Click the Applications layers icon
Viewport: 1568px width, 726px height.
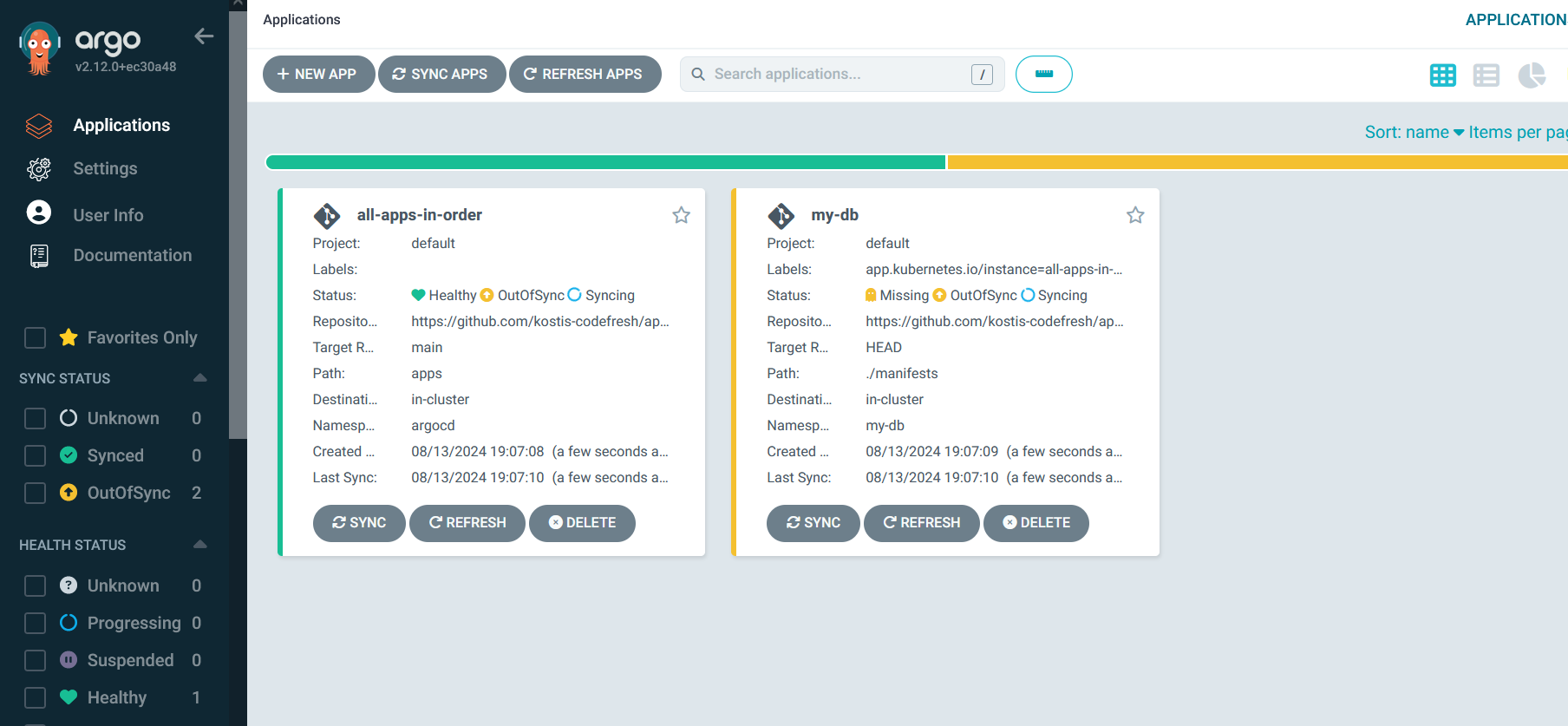click(x=39, y=126)
